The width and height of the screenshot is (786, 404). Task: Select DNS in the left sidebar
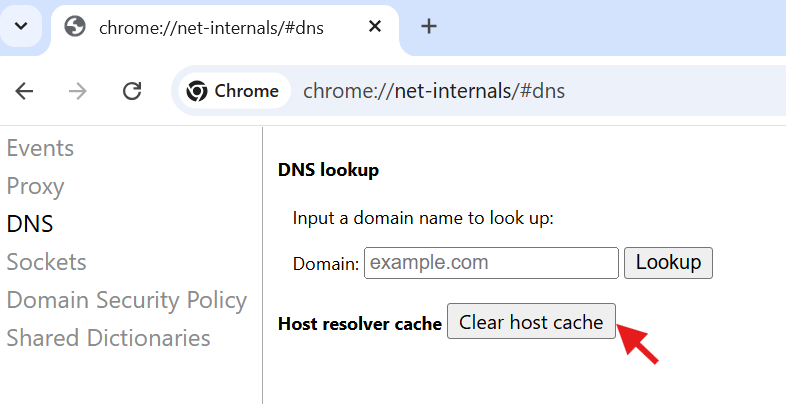(x=30, y=224)
